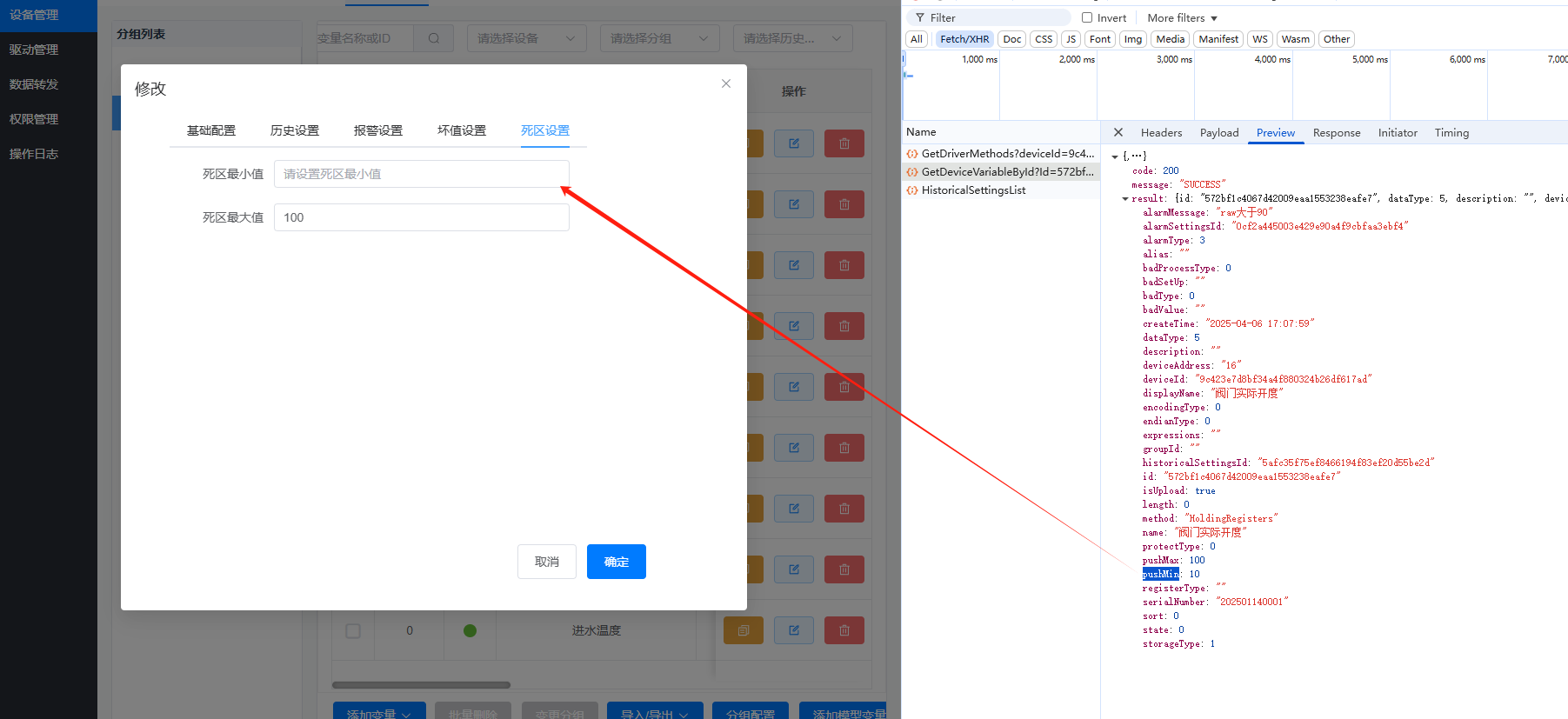Viewport: 1568px width, 719px height.
Task: Select the Manifest request type filter
Action: 1218,39
